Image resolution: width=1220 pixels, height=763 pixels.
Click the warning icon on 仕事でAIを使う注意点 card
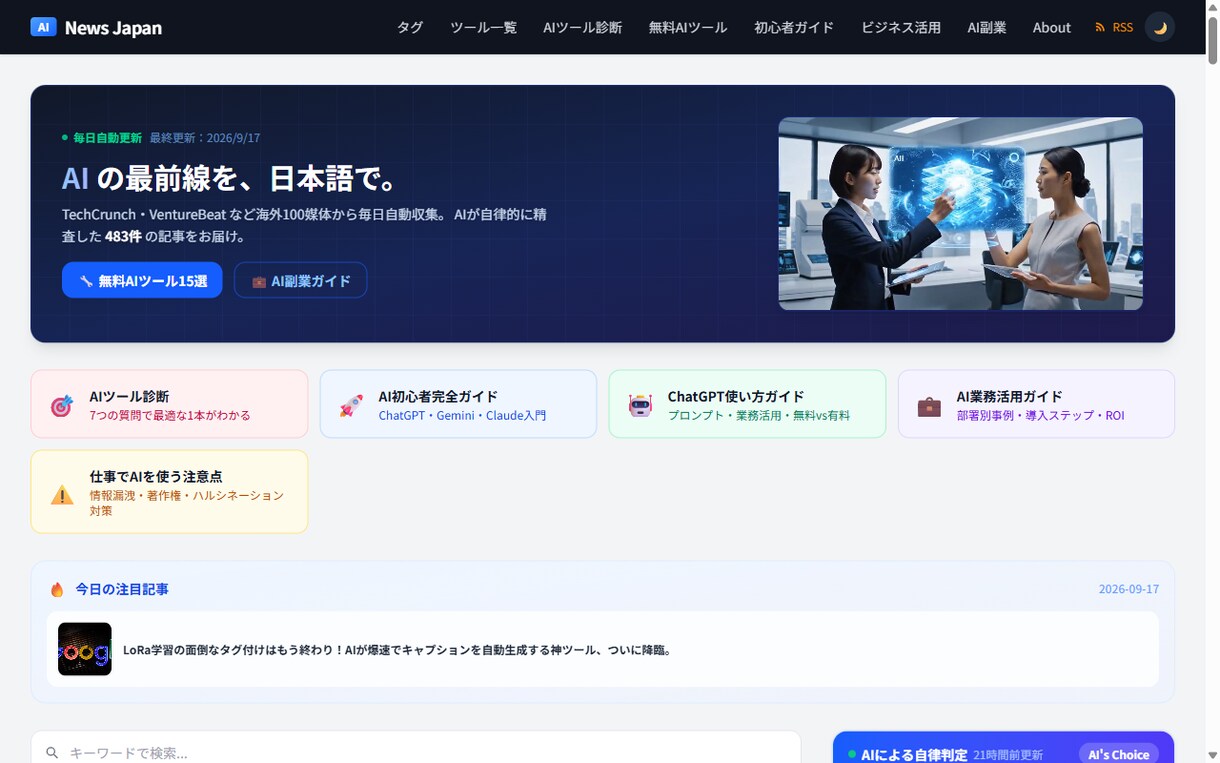point(62,494)
